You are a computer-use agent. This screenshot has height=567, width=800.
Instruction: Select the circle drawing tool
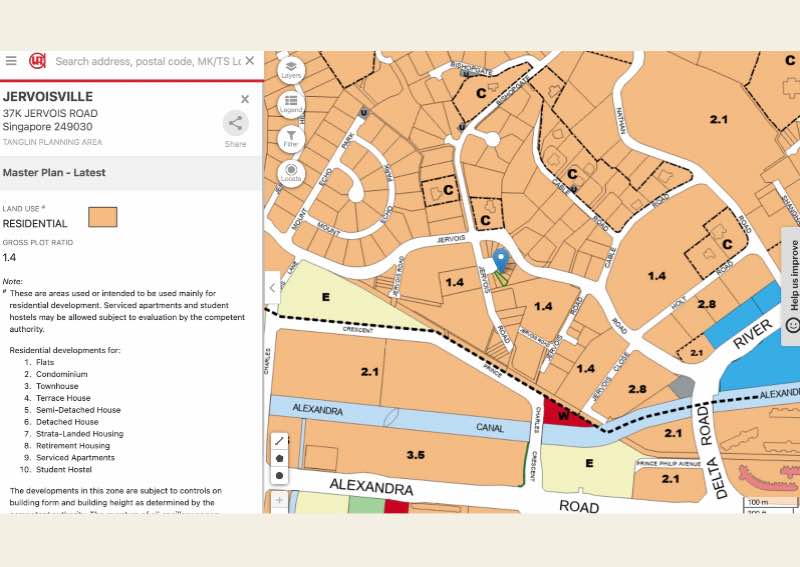(x=279, y=476)
